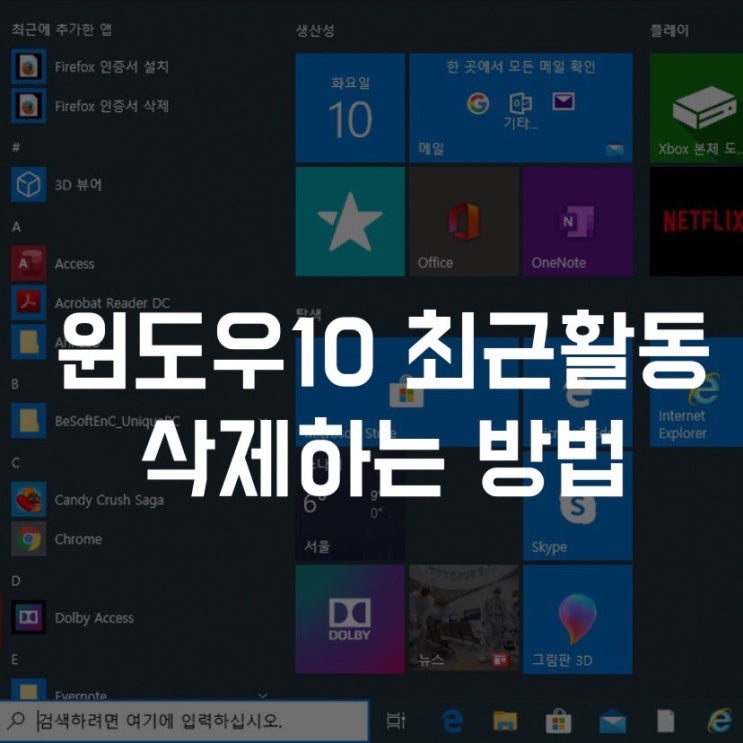This screenshot has width=743, height=743.
Task: Launch the 3D 뷰어 app
Action: coord(57,184)
